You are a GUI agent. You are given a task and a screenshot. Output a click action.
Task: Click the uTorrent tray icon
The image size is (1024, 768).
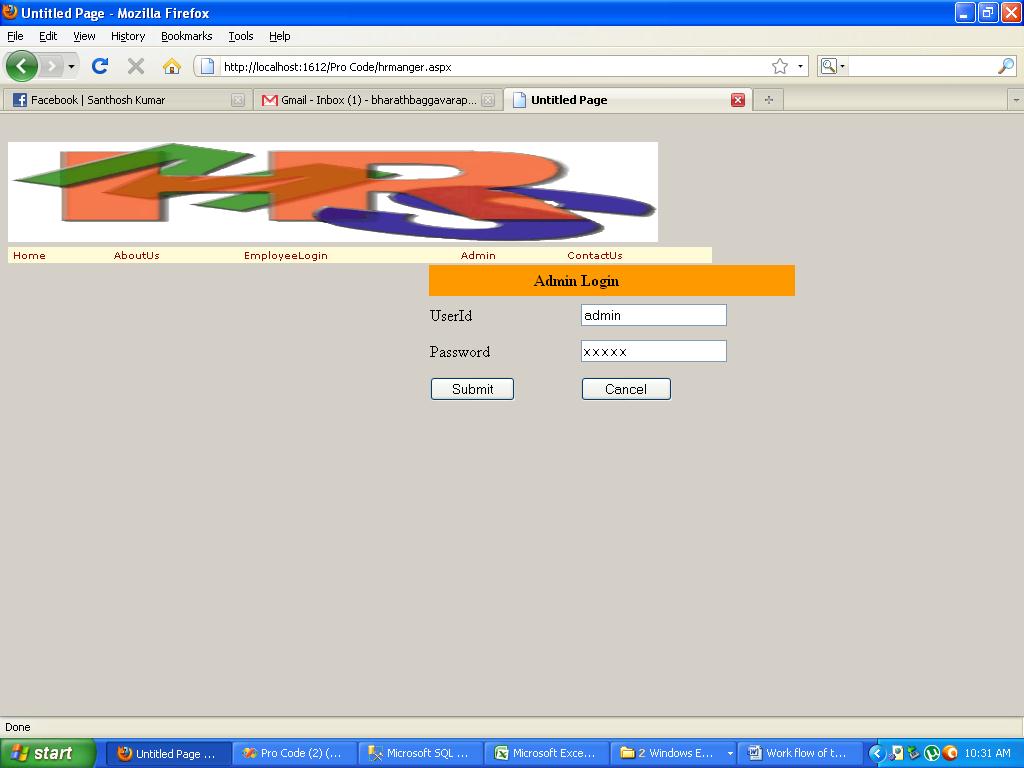(x=932, y=753)
